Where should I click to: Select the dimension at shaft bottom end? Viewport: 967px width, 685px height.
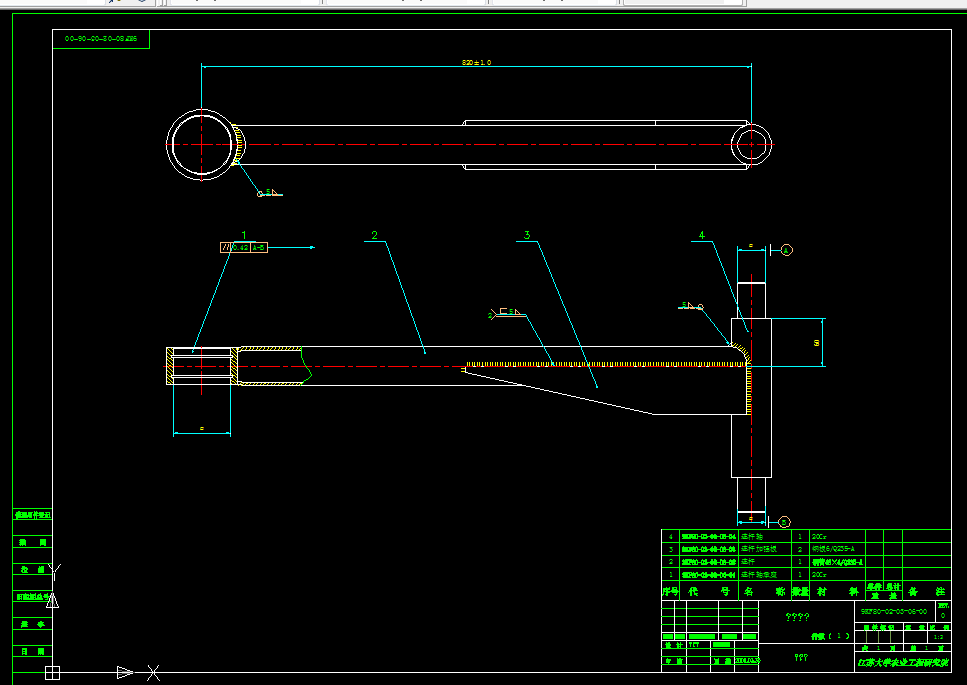coord(751,519)
